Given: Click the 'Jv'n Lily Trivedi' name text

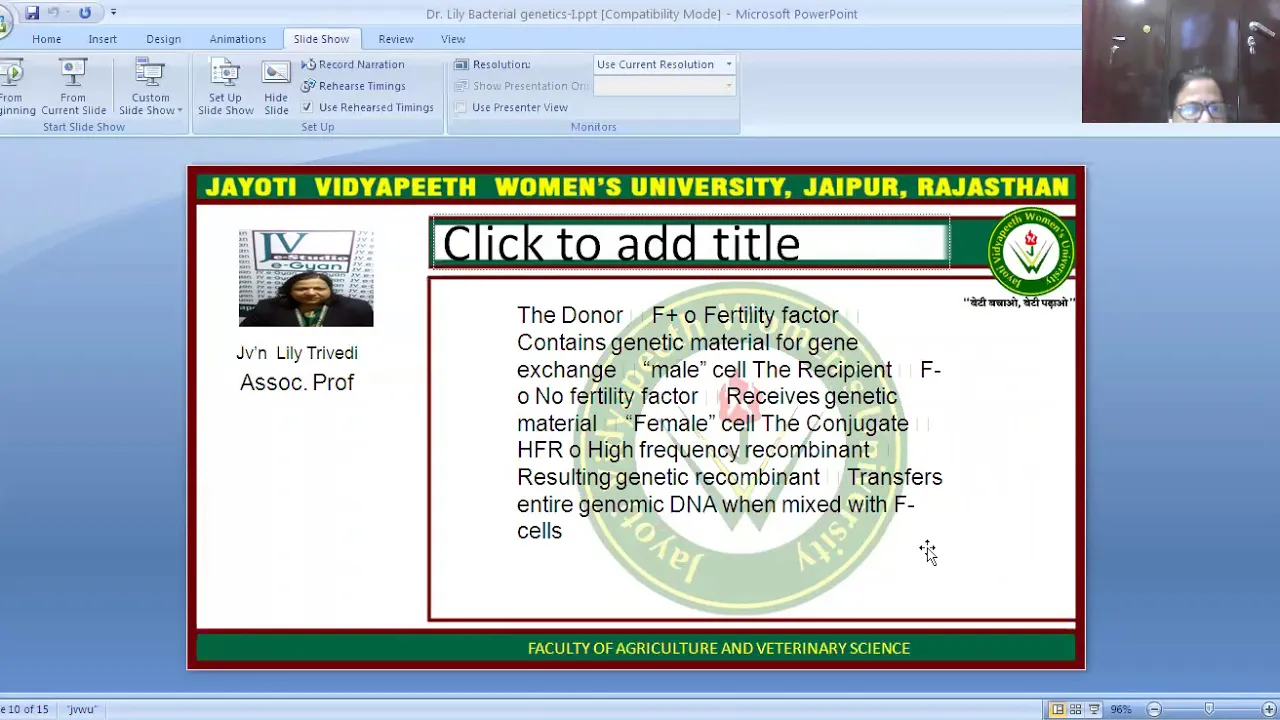Looking at the screenshot, I should [x=297, y=353].
